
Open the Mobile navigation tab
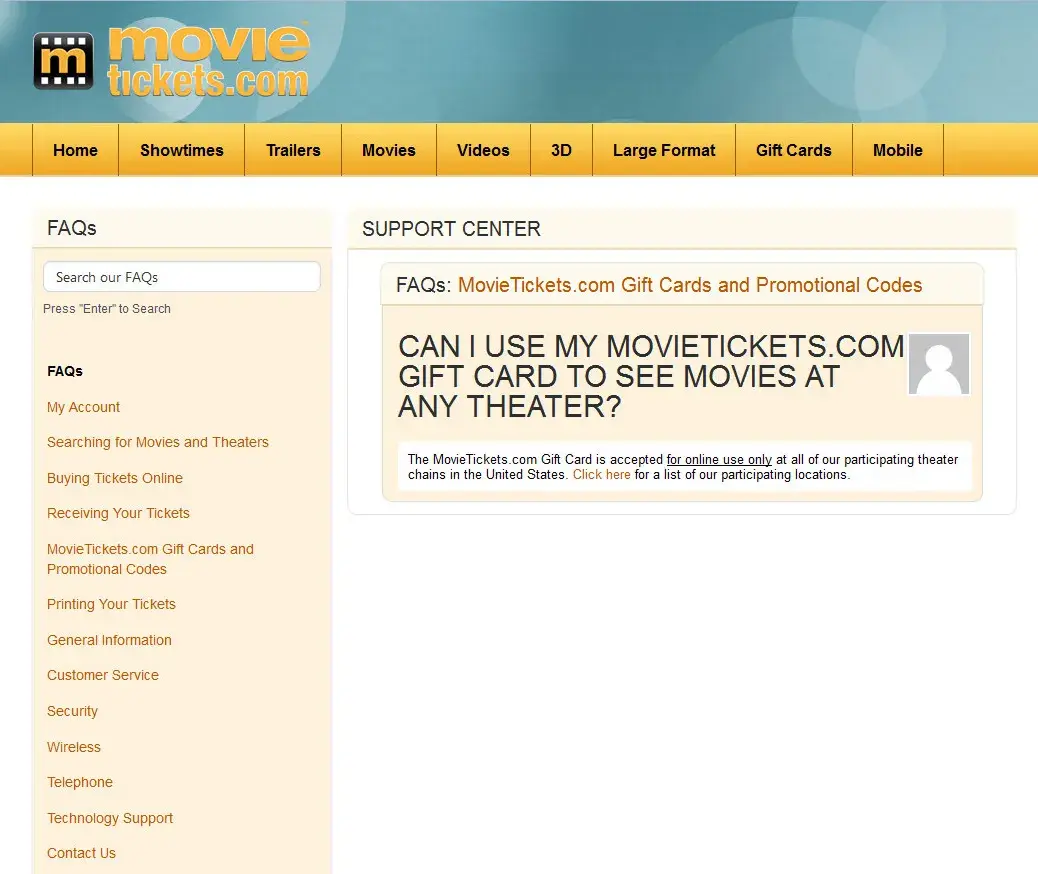(x=897, y=150)
